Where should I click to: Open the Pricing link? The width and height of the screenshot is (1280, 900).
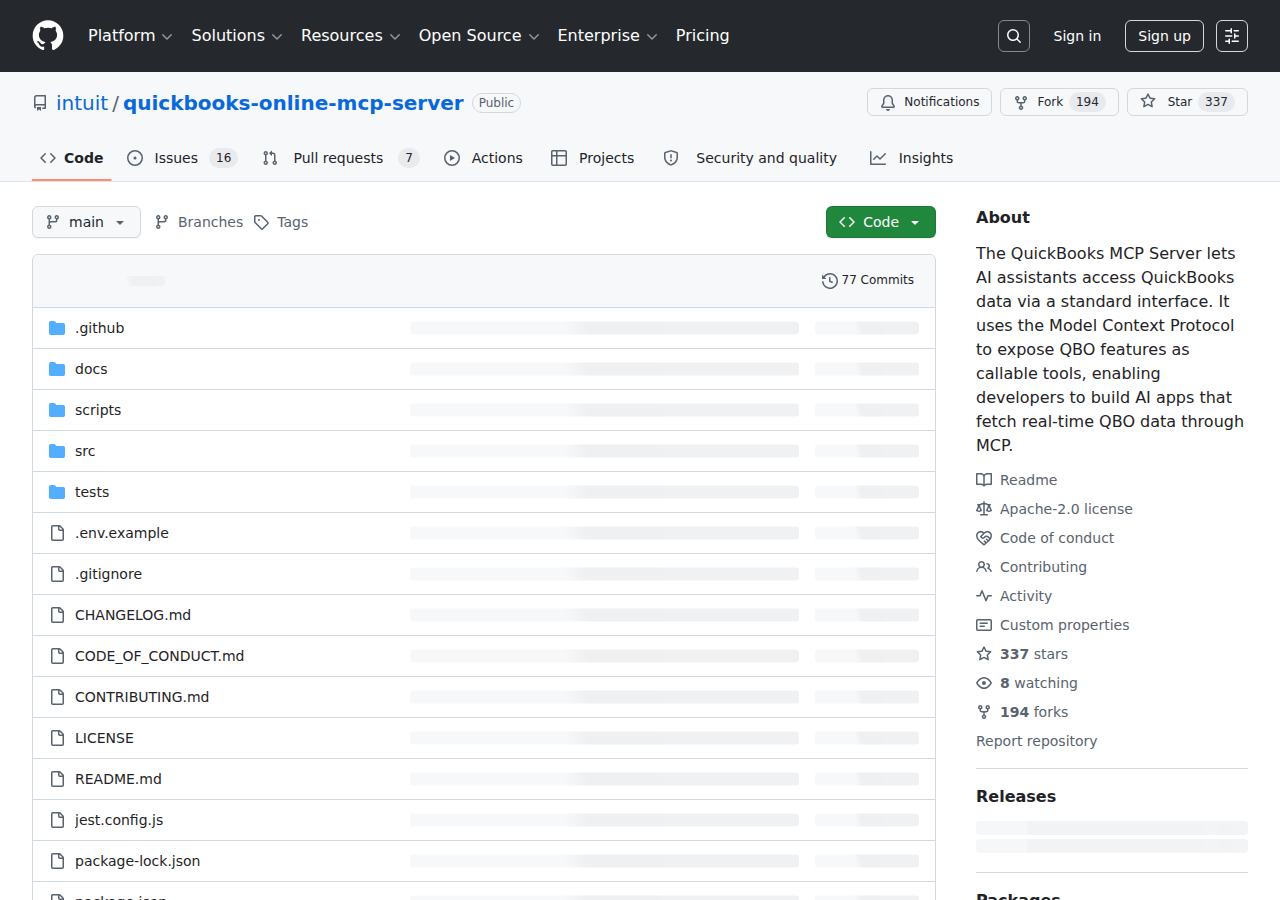click(x=703, y=36)
